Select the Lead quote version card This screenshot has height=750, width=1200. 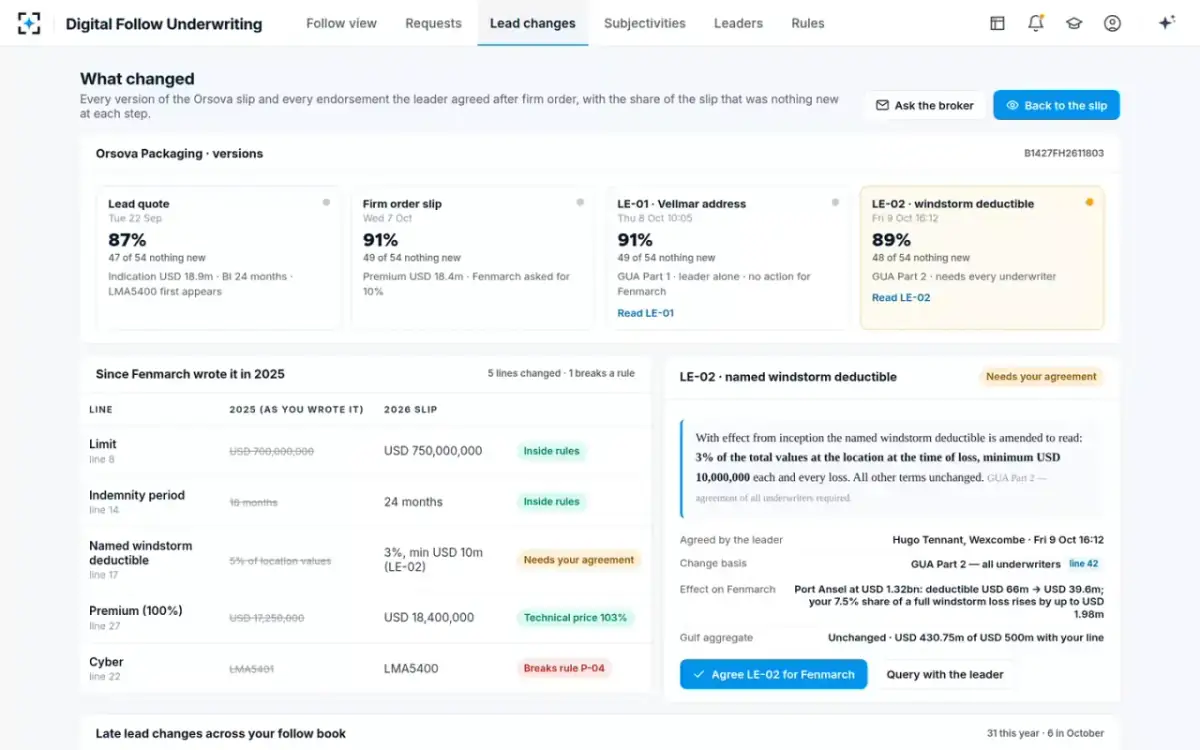click(x=218, y=258)
